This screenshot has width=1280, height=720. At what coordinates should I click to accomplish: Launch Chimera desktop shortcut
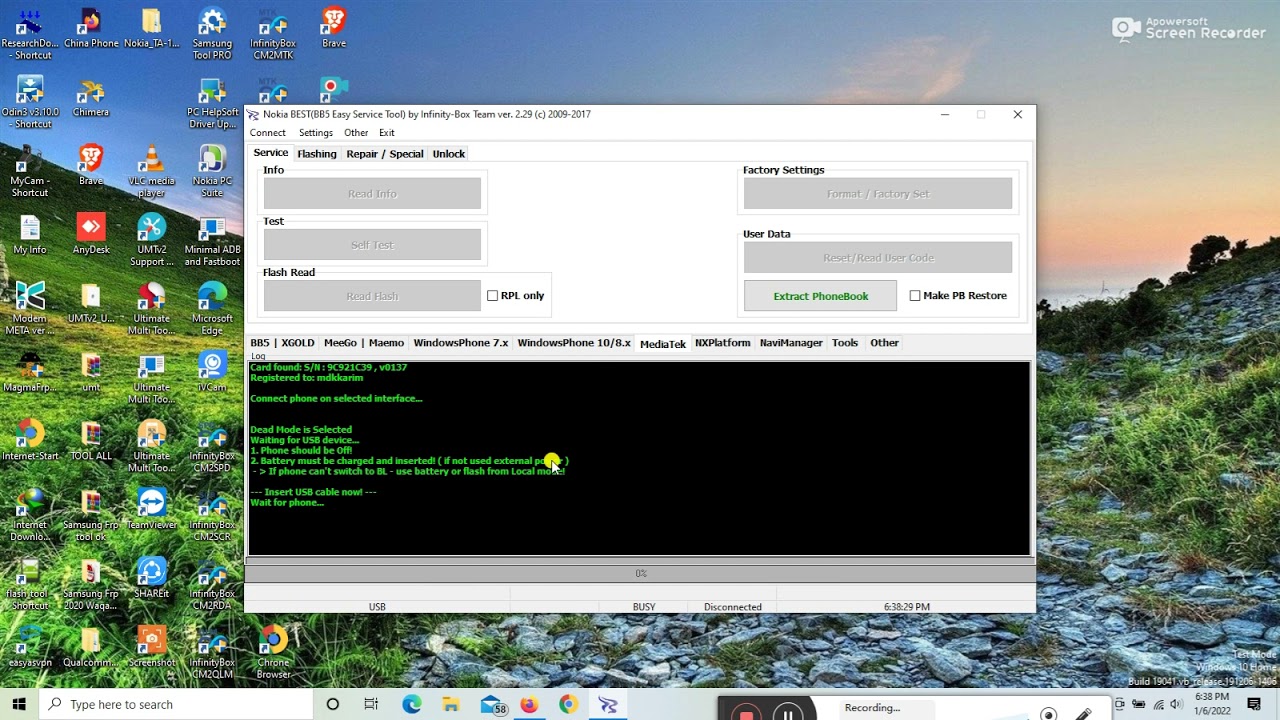[91, 97]
